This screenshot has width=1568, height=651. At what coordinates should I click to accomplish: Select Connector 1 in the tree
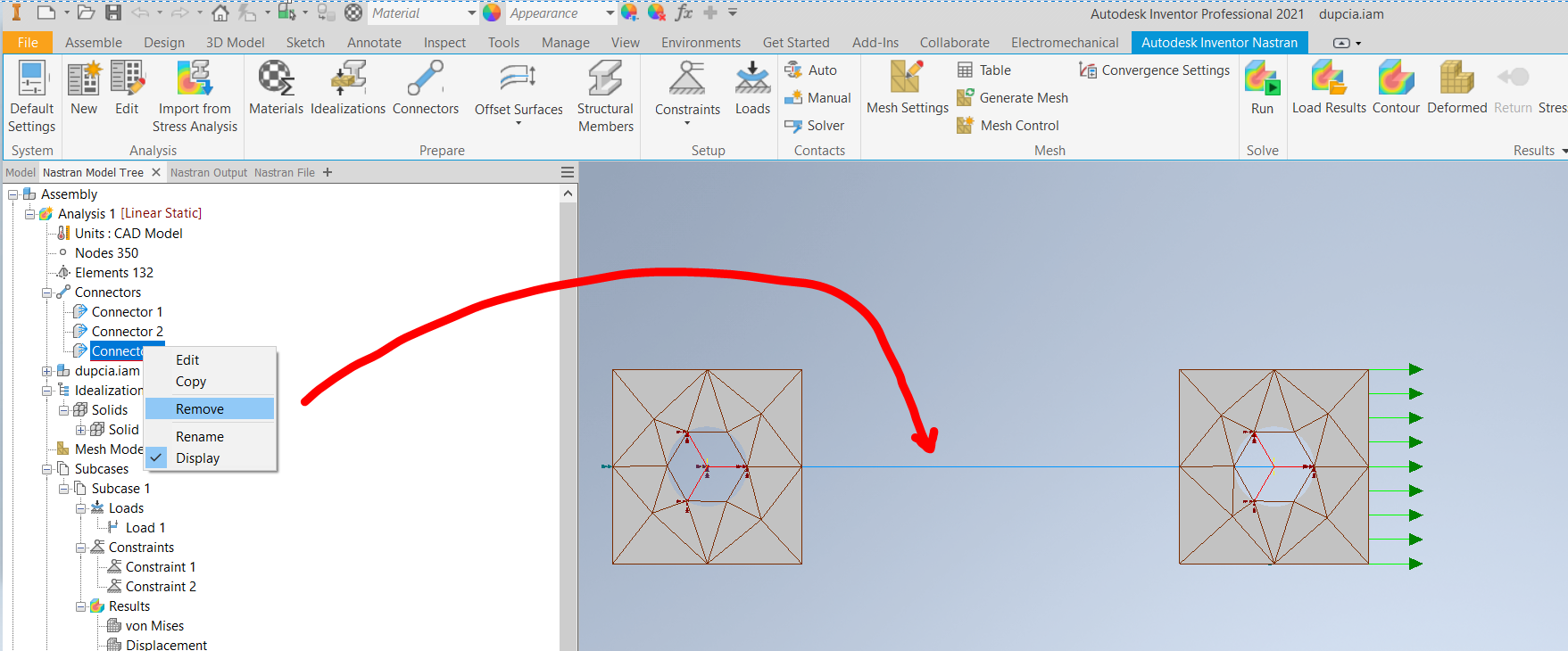coord(127,312)
